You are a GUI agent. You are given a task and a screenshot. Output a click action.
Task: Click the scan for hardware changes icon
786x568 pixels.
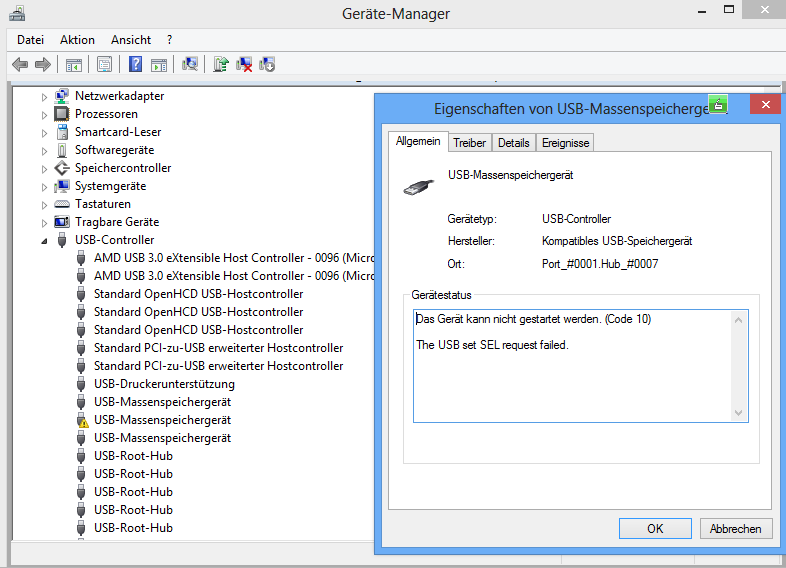click(x=190, y=65)
